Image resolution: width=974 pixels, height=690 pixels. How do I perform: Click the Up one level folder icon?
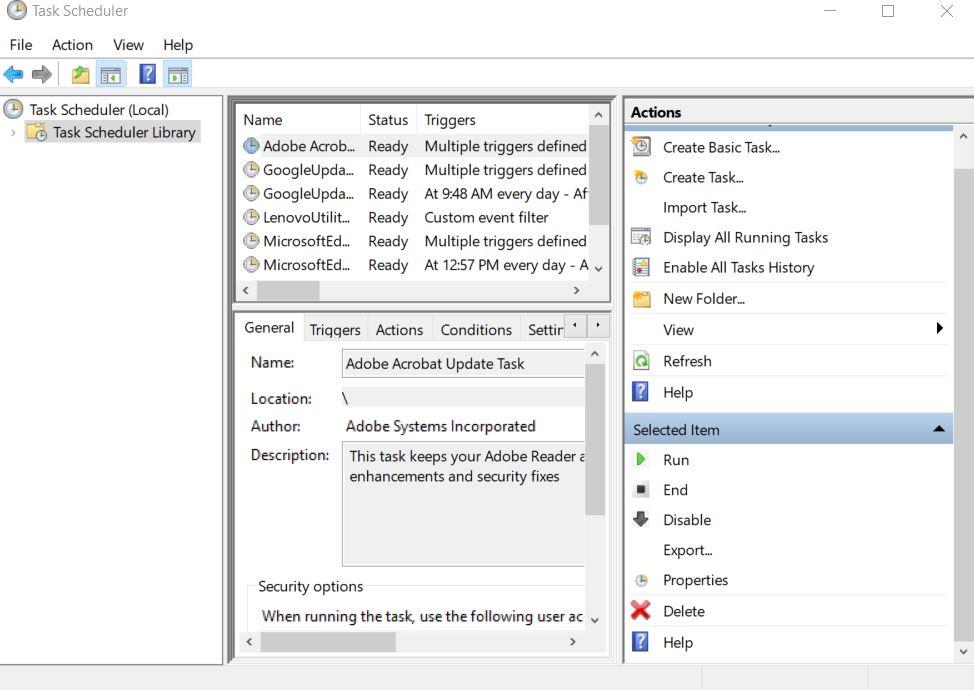(80, 75)
